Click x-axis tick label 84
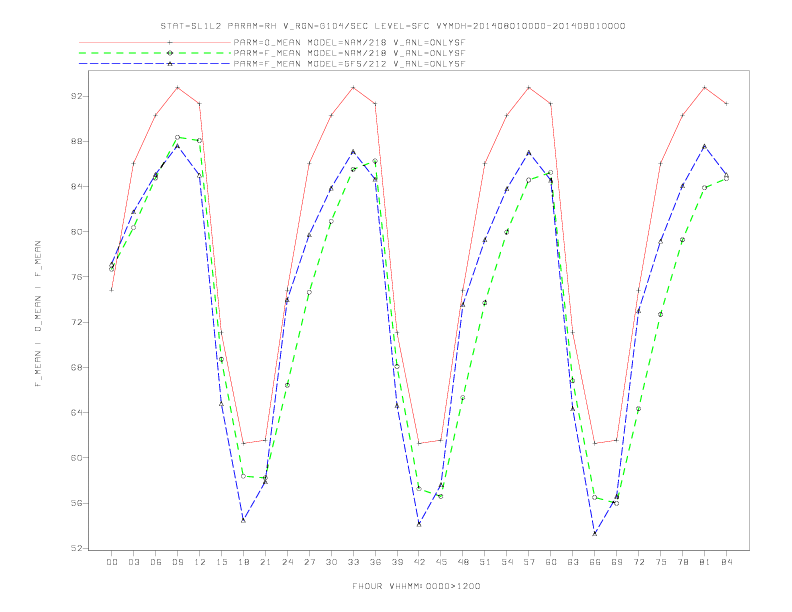The height and width of the screenshot is (612, 792). click(x=726, y=562)
